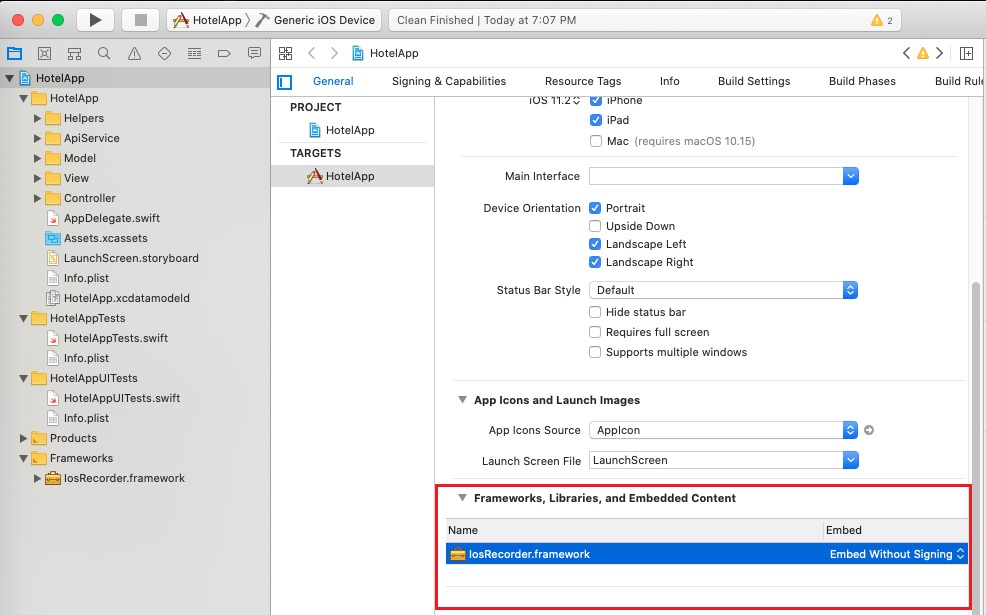986x615 pixels.
Task: Collapse the HotelAppTests group
Action: click(23, 318)
